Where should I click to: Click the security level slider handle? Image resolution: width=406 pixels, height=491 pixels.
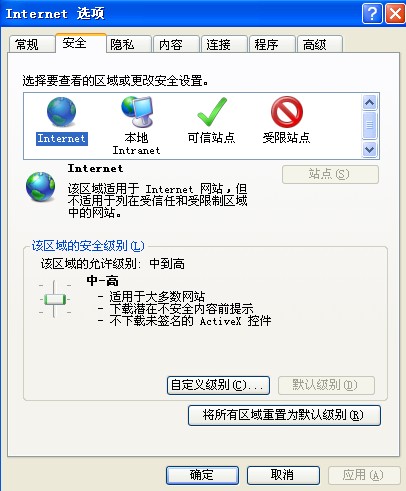55,299
